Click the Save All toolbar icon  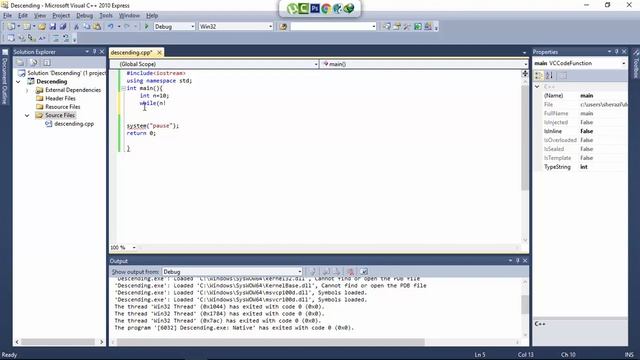[63, 27]
